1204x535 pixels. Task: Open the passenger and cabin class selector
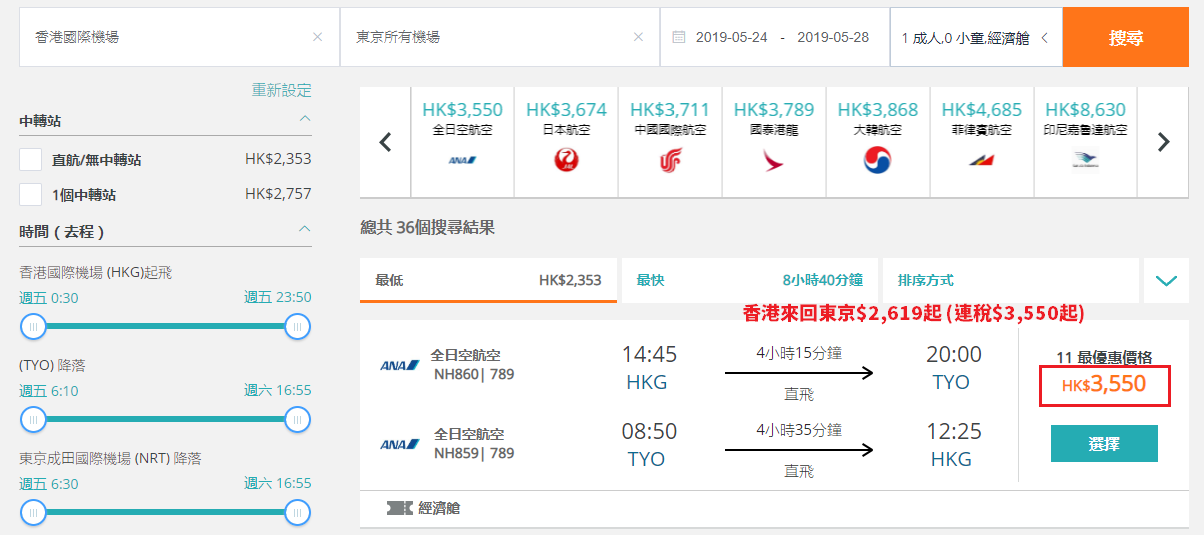976,38
